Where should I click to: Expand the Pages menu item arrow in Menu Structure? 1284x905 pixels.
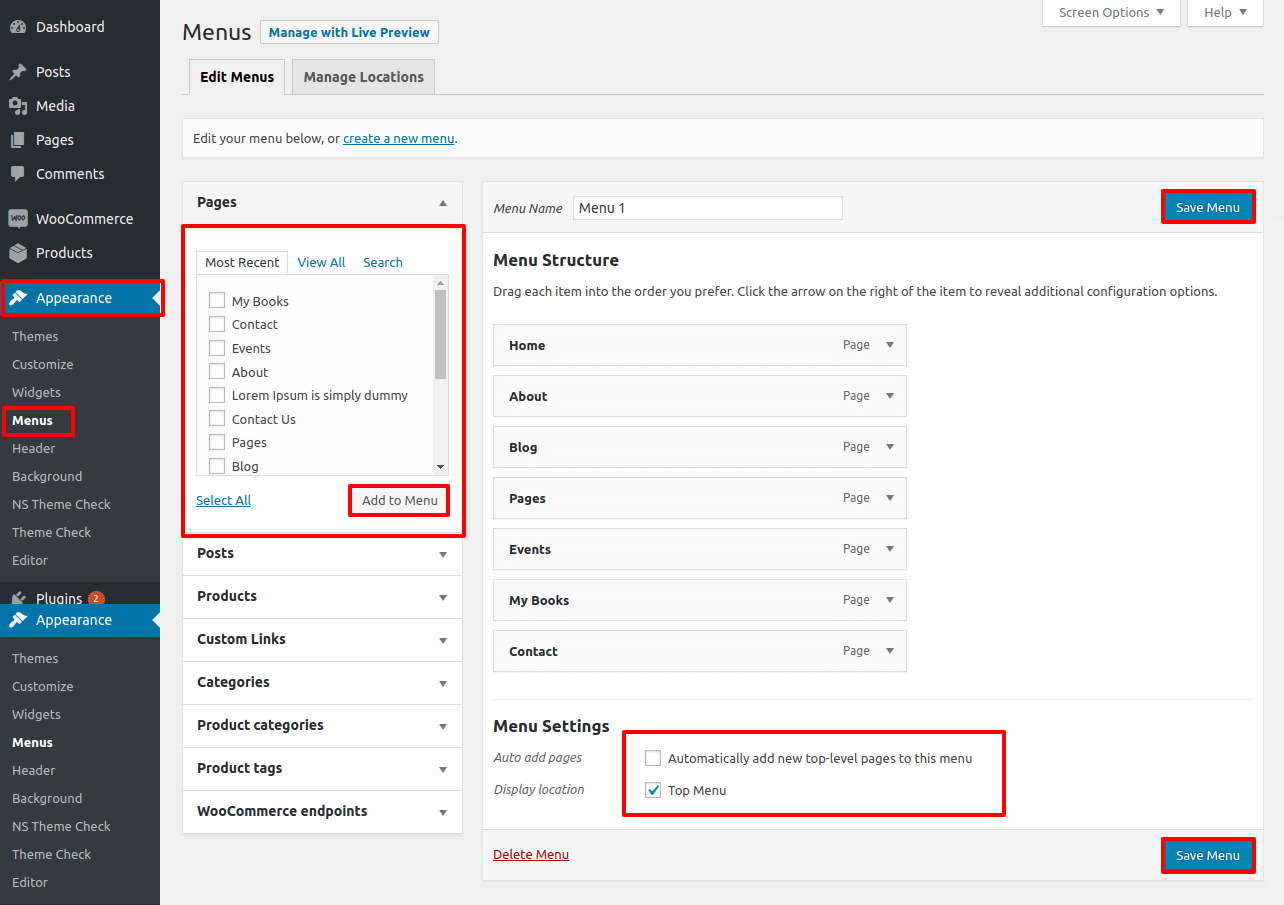tap(890, 498)
